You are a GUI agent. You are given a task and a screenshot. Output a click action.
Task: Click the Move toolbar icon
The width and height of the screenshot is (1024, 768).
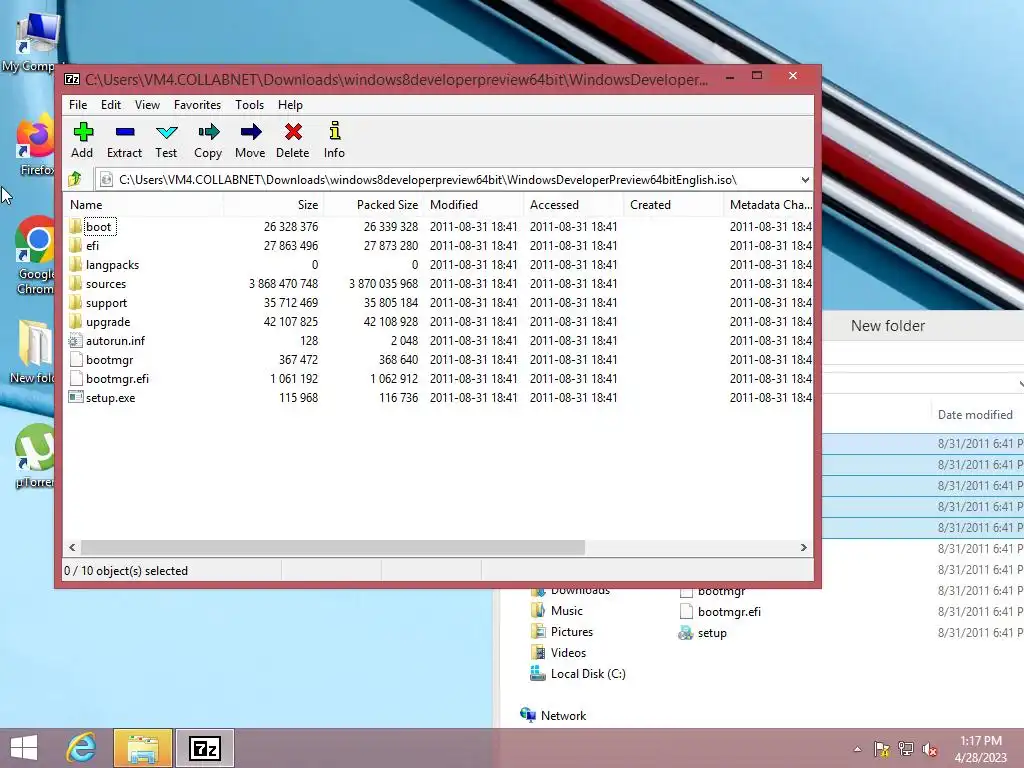pos(250,133)
